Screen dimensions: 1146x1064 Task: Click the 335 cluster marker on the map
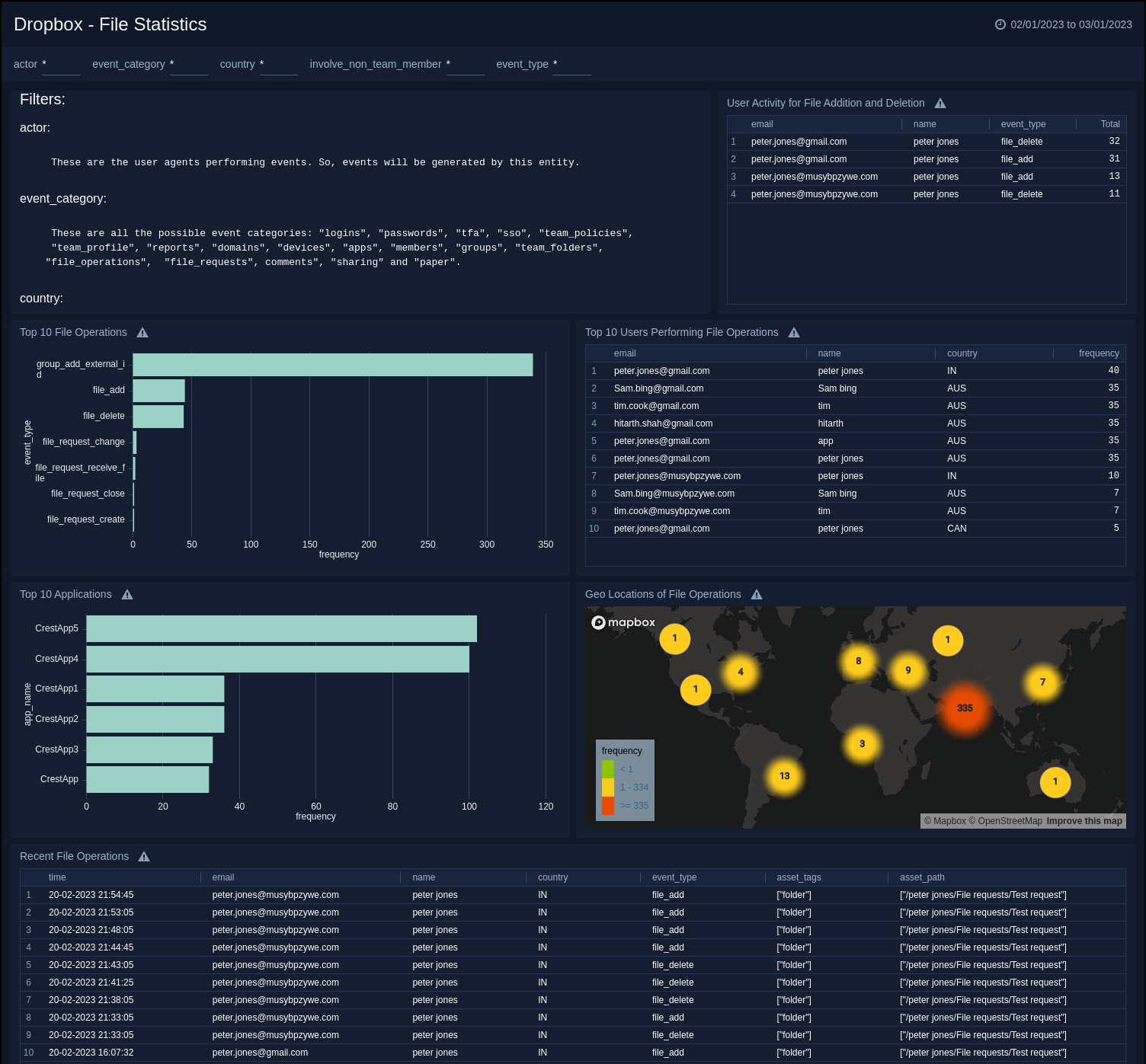(965, 709)
